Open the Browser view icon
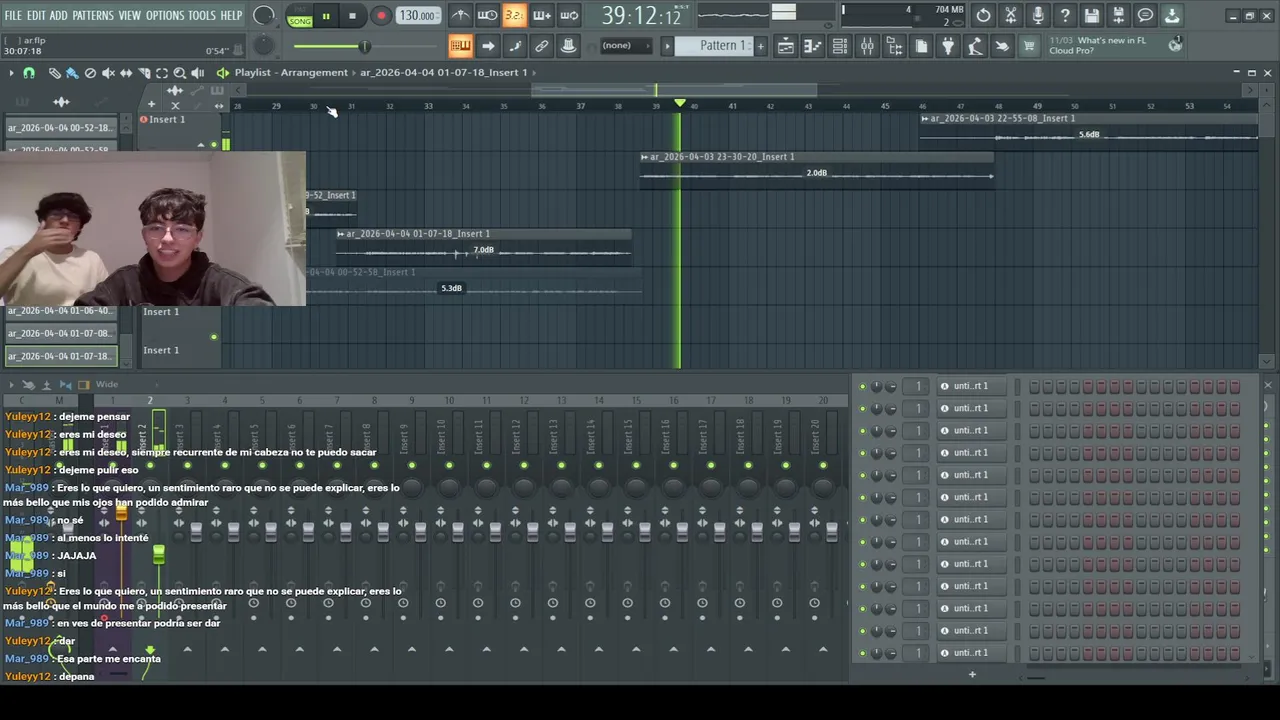 pos(894,45)
